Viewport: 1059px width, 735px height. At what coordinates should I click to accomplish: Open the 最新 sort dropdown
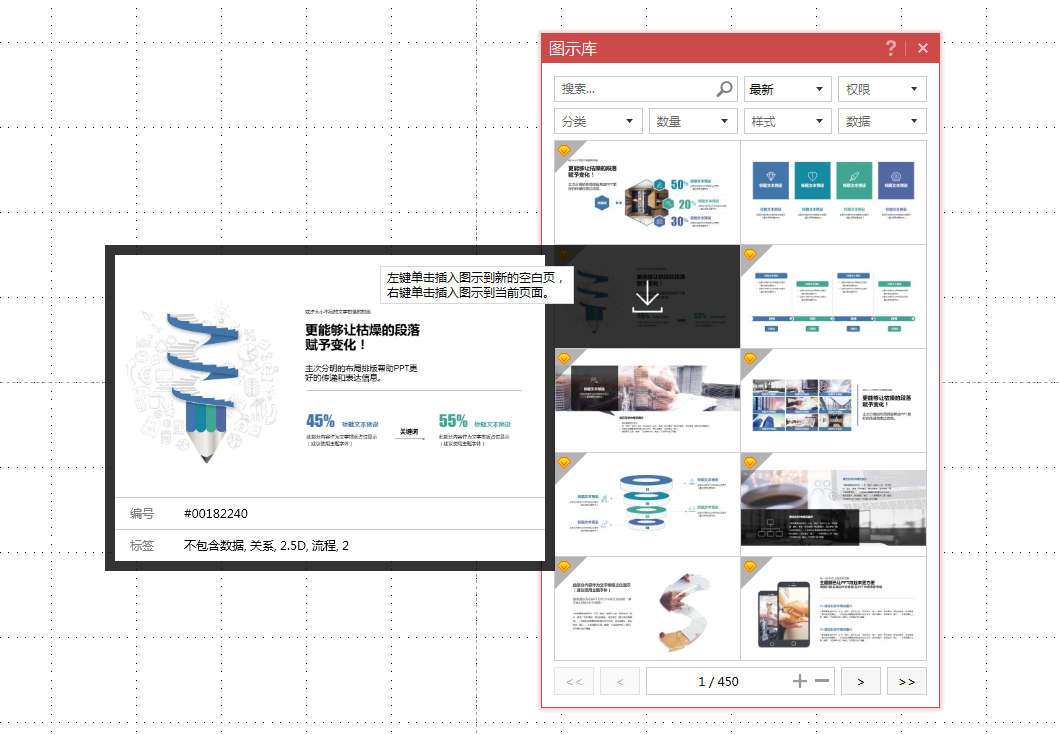pos(787,88)
